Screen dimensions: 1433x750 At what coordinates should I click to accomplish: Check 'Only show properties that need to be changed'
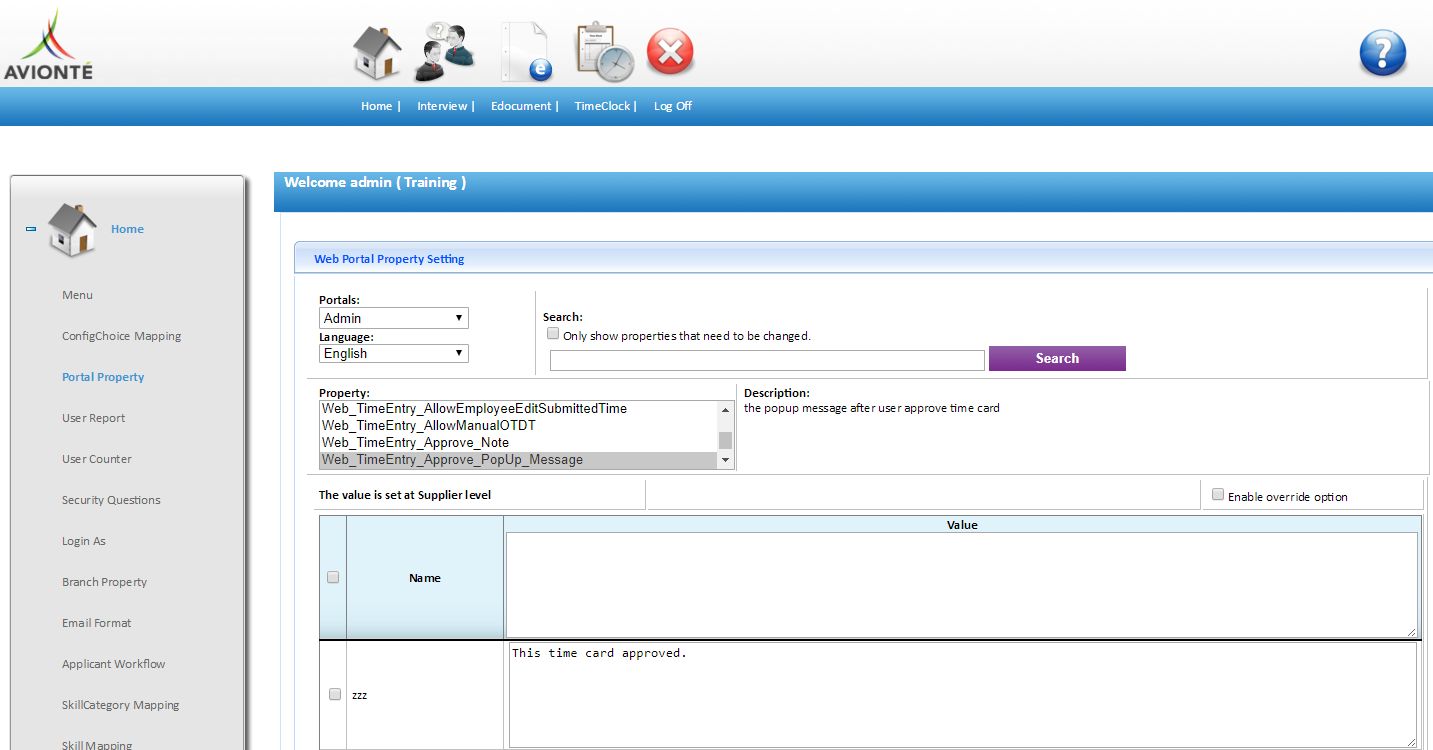[553, 334]
